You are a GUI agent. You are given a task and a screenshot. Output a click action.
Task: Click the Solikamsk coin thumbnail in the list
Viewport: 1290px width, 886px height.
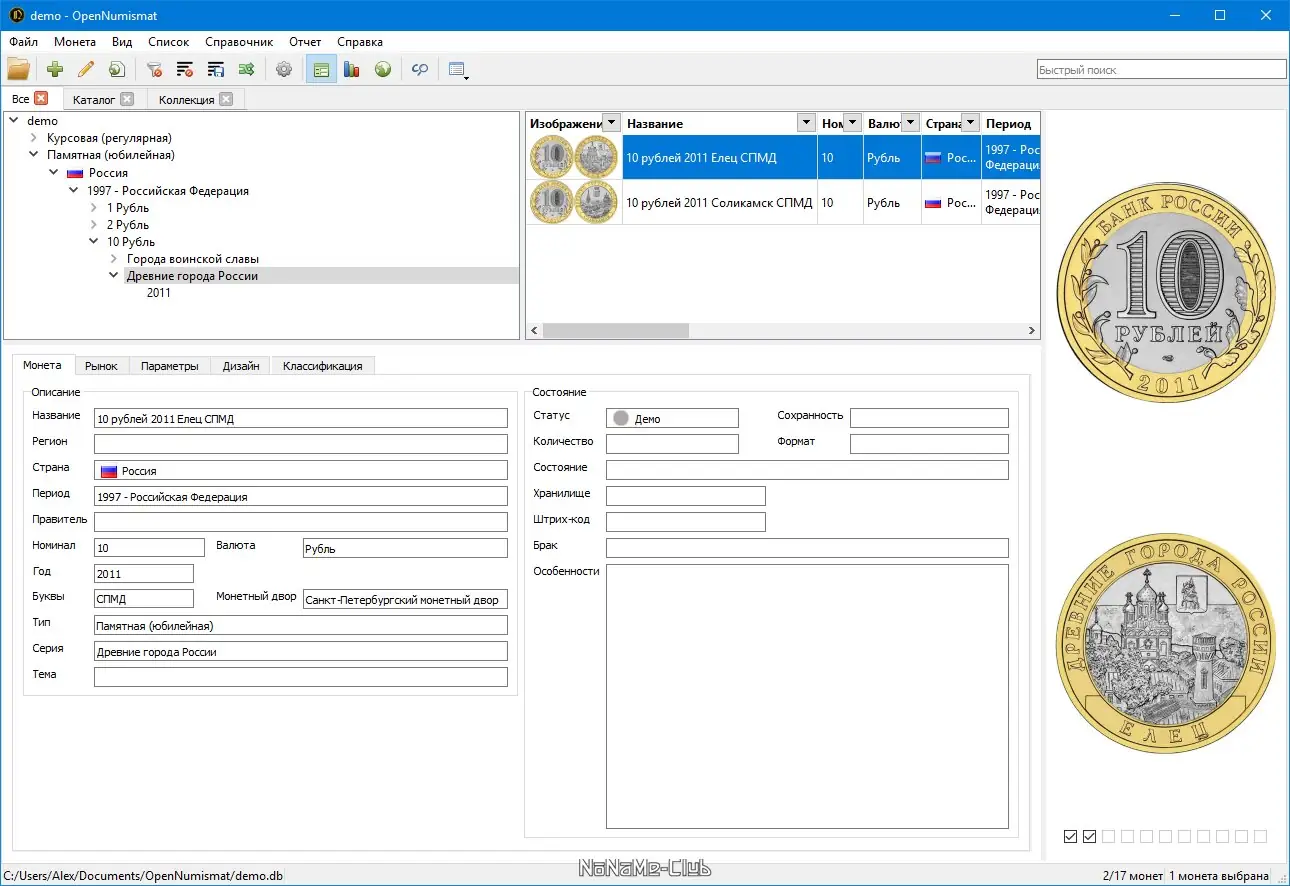(574, 202)
